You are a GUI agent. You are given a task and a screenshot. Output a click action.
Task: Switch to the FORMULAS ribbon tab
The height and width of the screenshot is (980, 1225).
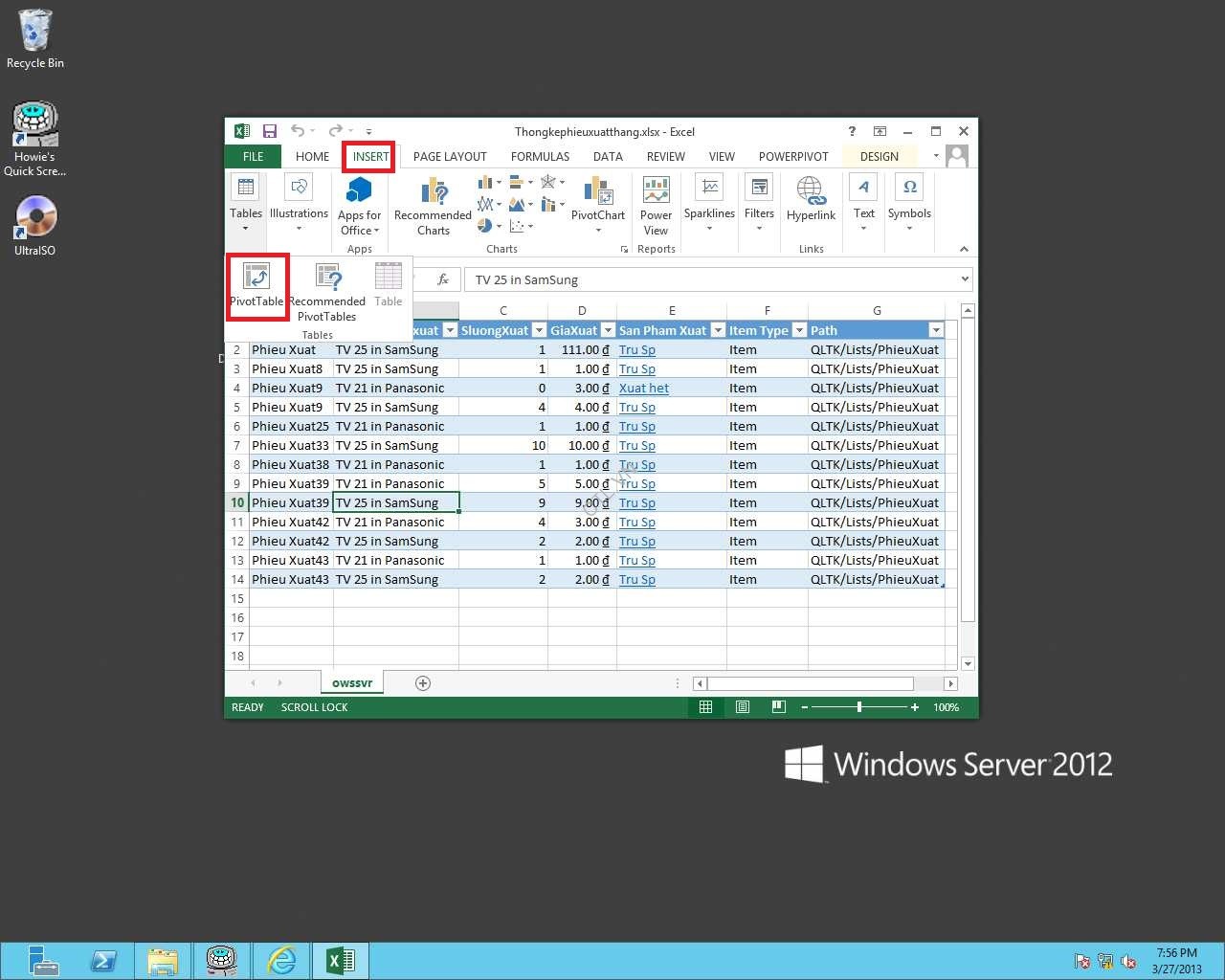tap(540, 156)
